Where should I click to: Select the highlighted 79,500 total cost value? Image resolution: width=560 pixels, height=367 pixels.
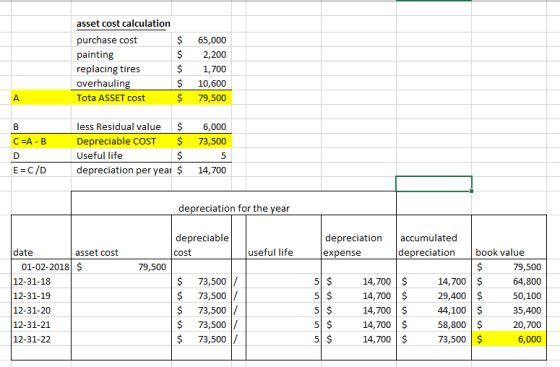201,97
